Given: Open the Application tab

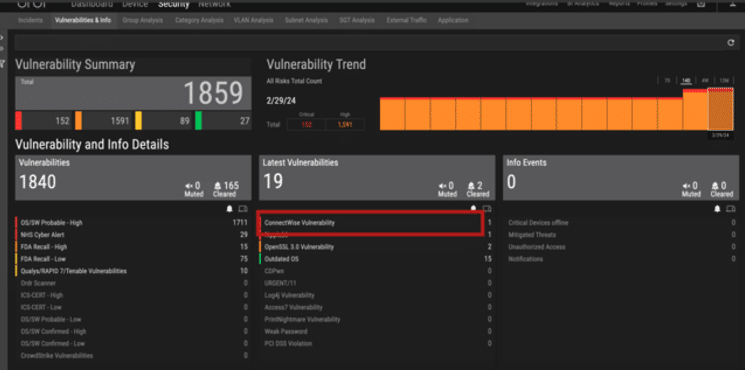Looking at the screenshot, I should coord(453,20).
